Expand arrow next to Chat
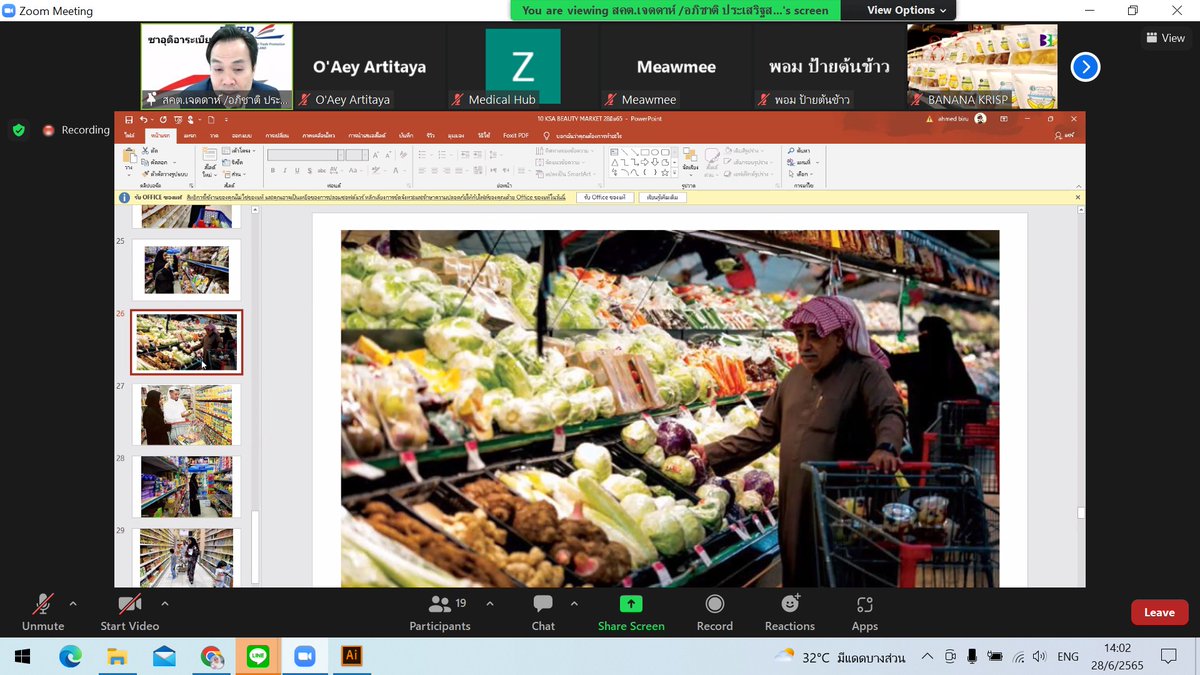Viewport: 1200px width, 675px height. 574,603
